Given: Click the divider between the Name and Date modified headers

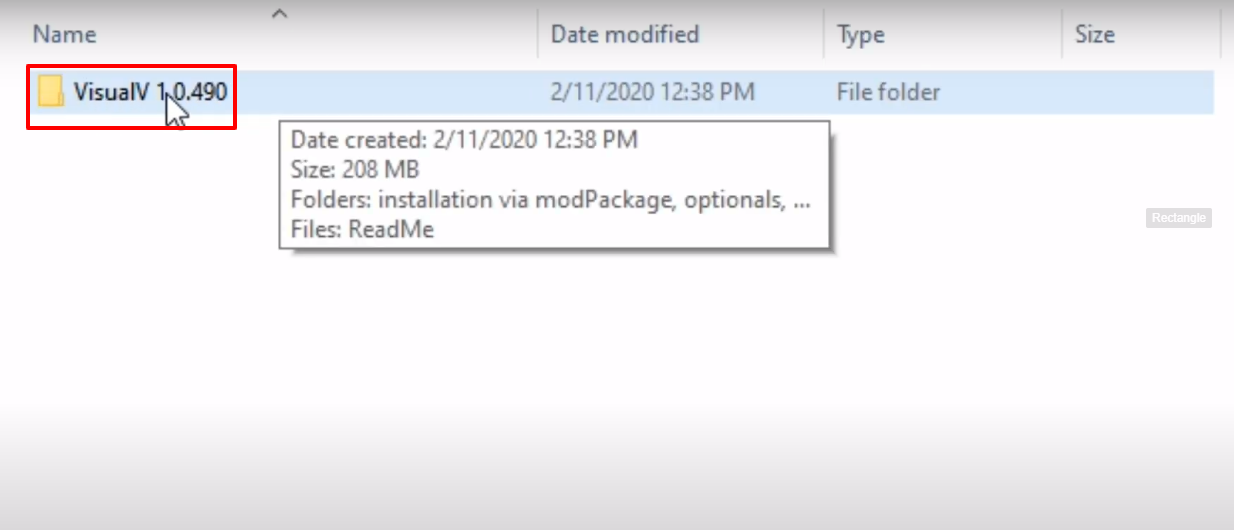Looking at the screenshot, I should click(x=538, y=35).
